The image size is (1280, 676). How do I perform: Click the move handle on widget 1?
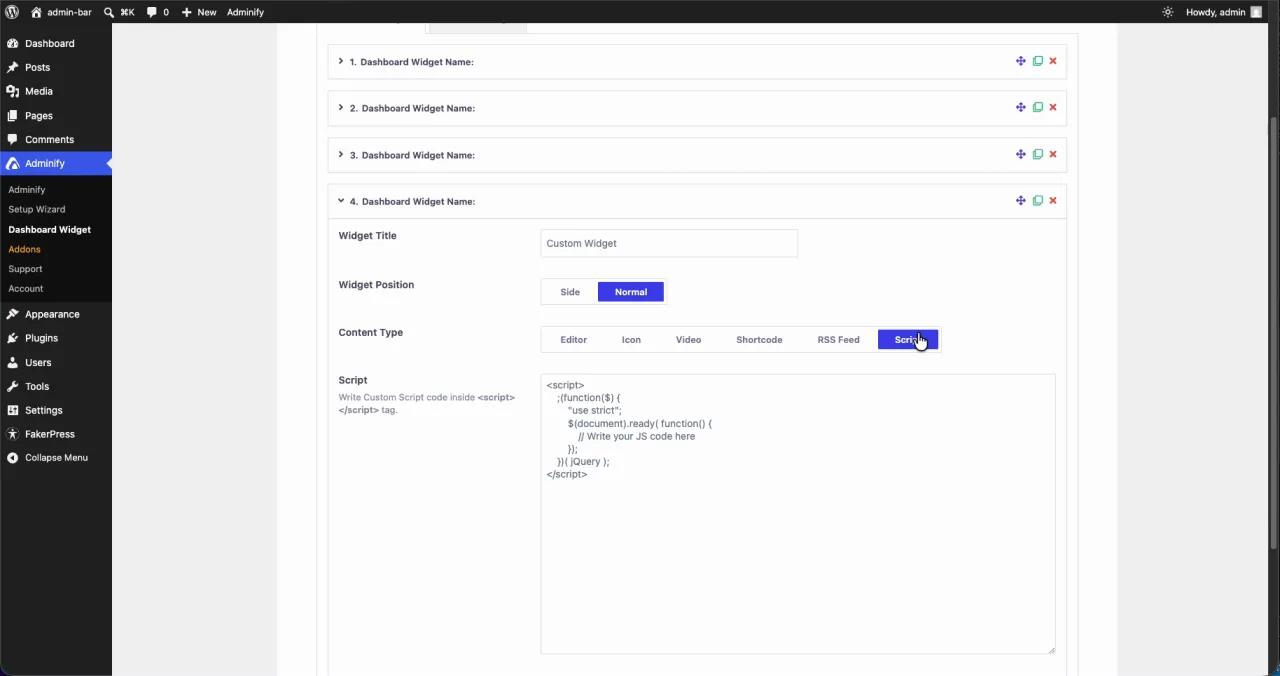pyautogui.click(x=1021, y=61)
